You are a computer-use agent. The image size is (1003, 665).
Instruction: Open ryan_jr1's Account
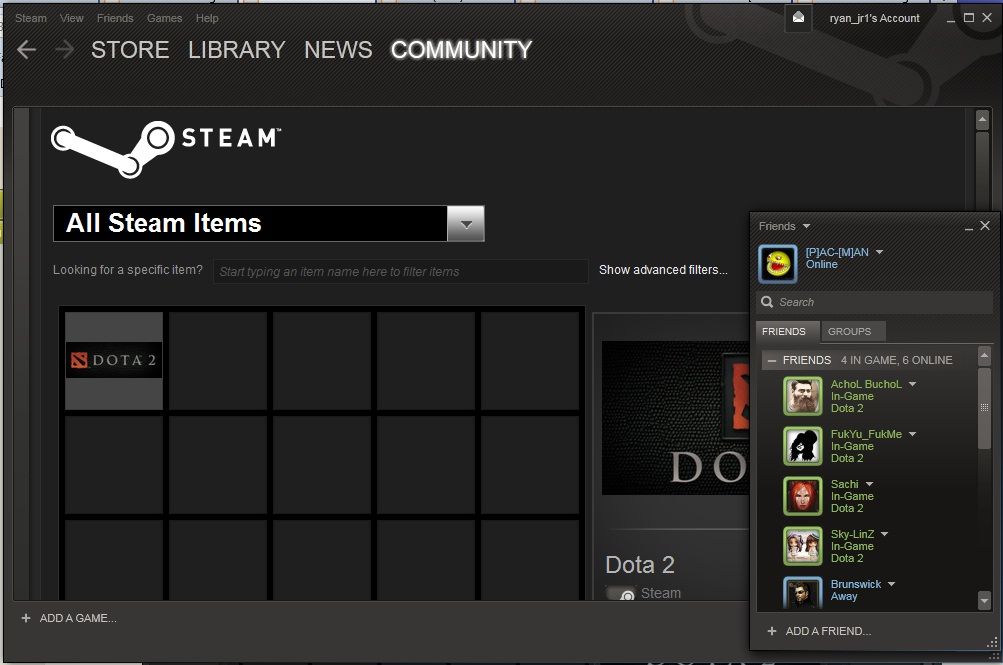click(874, 18)
